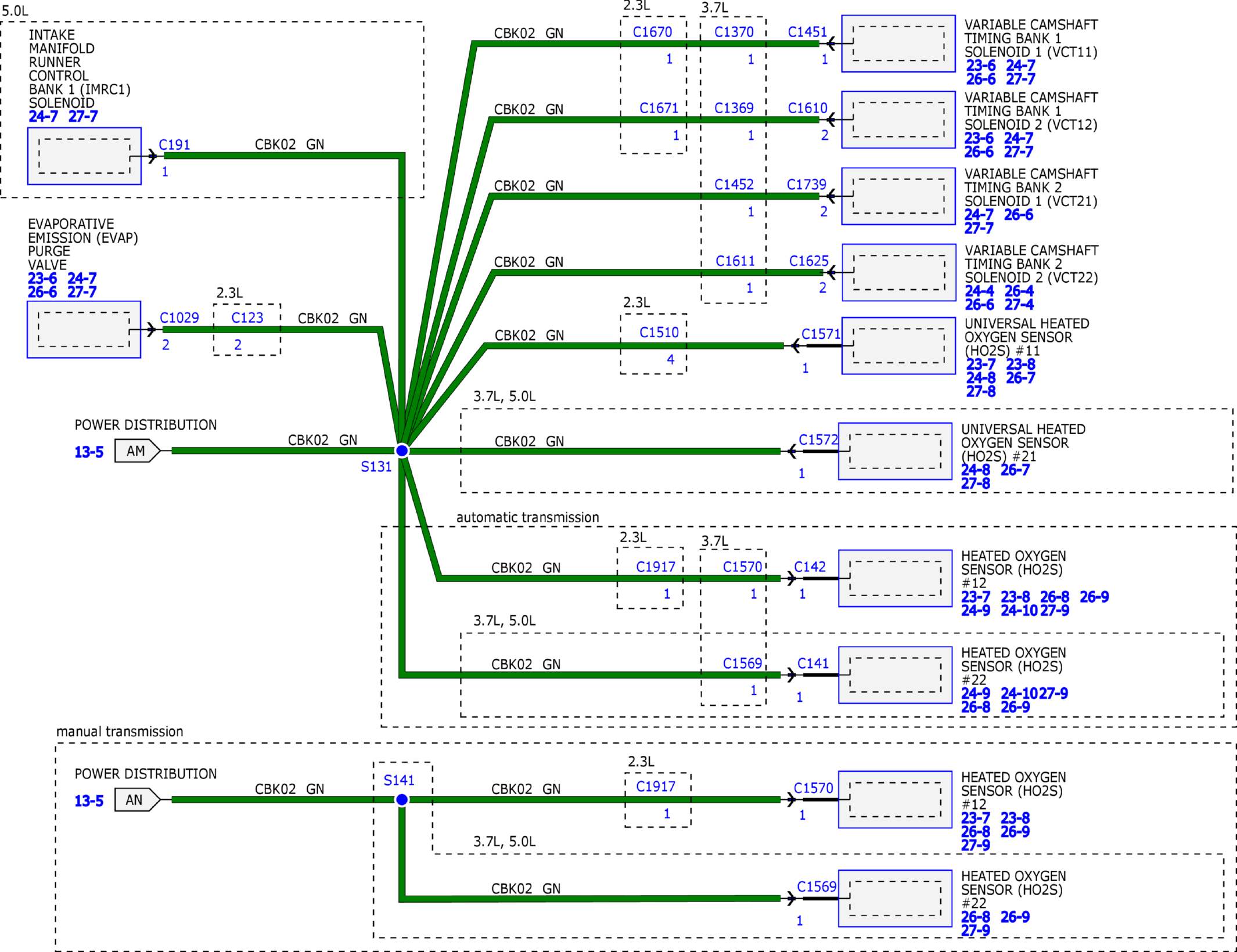Click the S131 splice junction dot
Viewport: 1237px width, 952px height.
pos(402,450)
